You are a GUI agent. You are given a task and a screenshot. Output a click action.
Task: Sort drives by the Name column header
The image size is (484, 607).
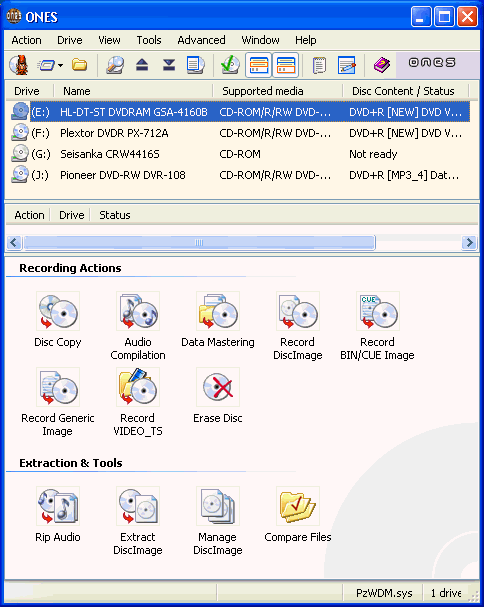pyautogui.click(x=133, y=91)
